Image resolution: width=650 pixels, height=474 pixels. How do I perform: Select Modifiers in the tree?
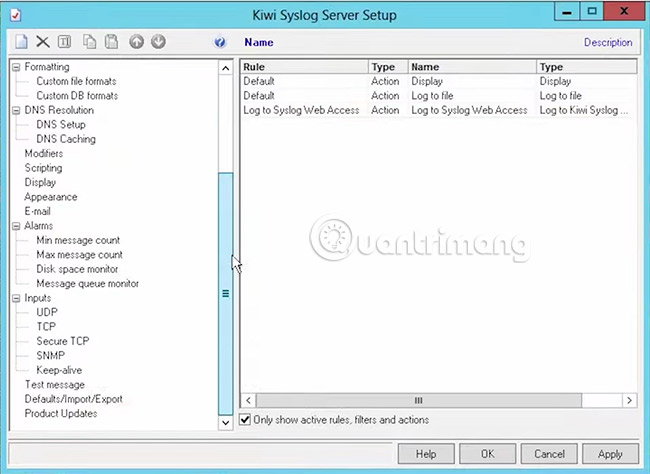tap(44, 153)
